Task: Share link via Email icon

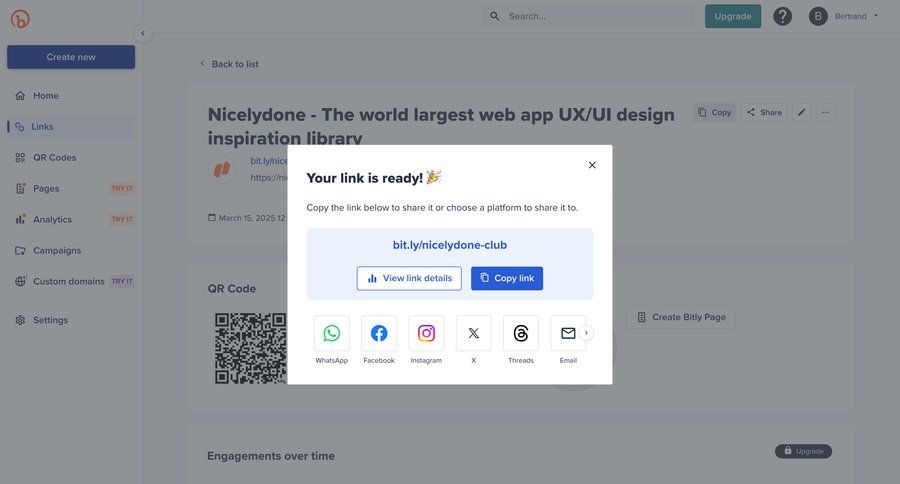Action: (568, 333)
